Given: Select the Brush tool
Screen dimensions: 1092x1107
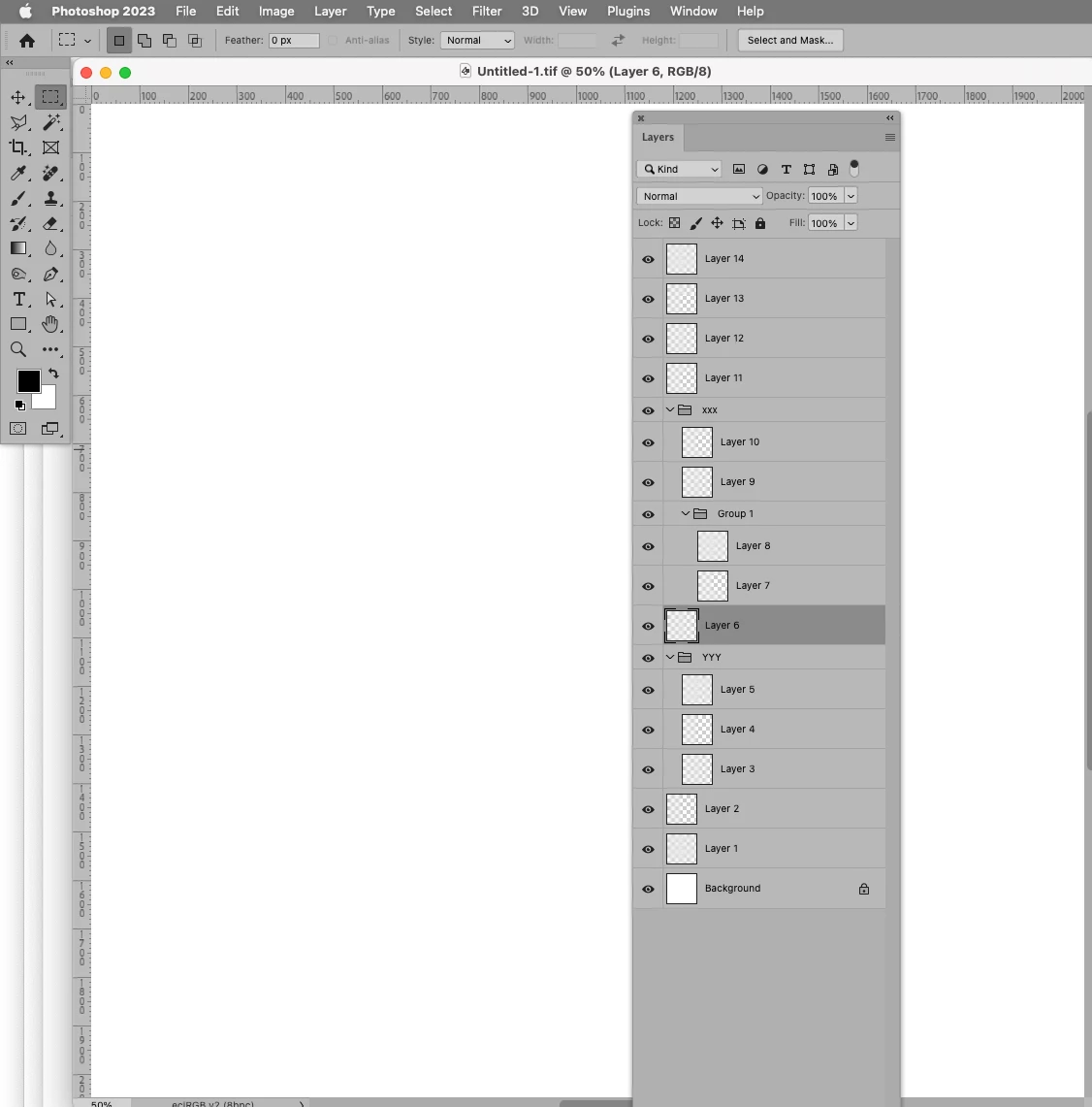Looking at the screenshot, I should [18, 198].
